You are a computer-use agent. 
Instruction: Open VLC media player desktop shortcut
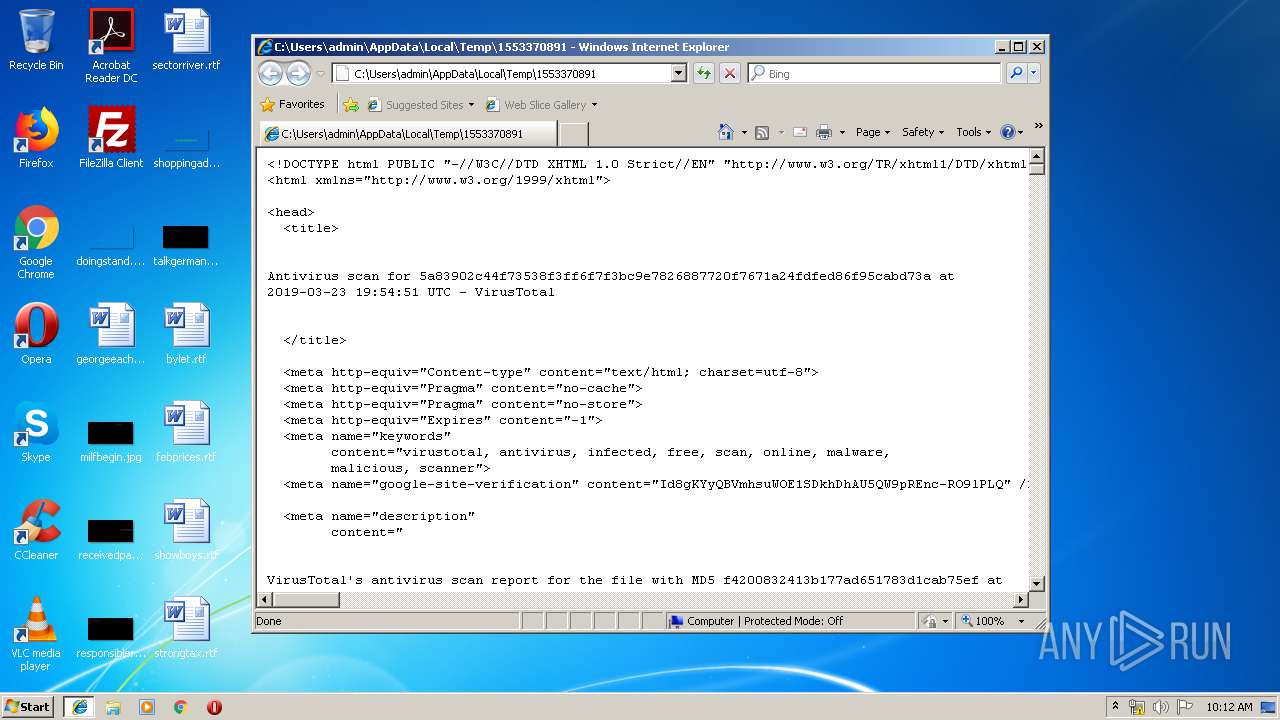(x=36, y=634)
